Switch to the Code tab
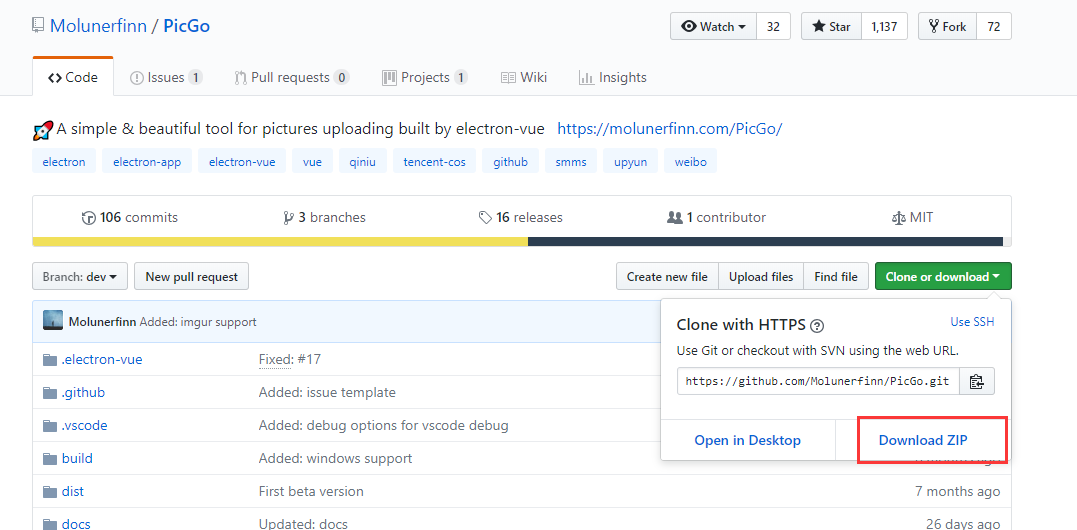Image resolution: width=1077 pixels, height=530 pixels. (x=73, y=78)
